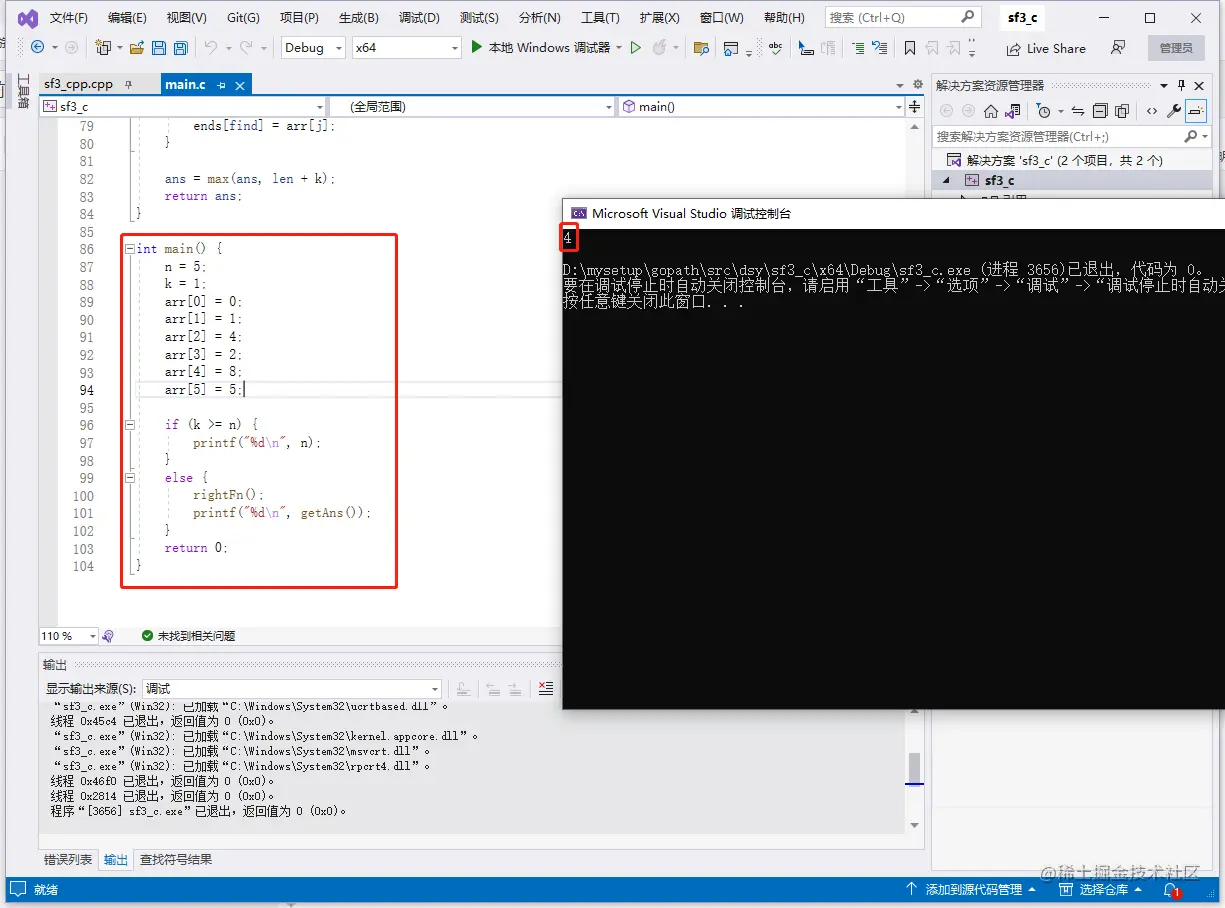The width and height of the screenshot is (1225, 908).
Task: Collapse the else block fold marker
Action: 130,478
